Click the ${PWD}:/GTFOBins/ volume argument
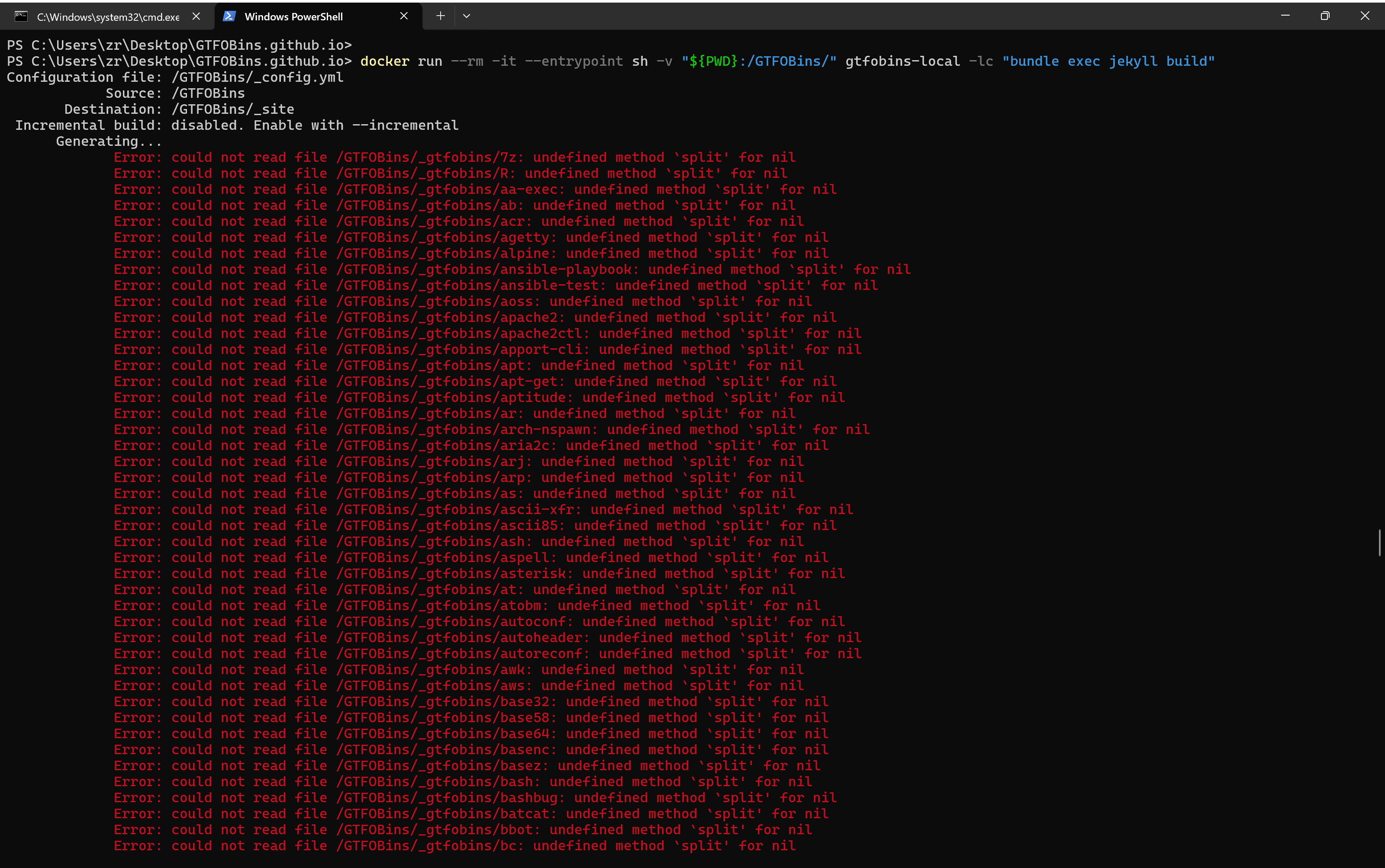 [x=759, y=61]
